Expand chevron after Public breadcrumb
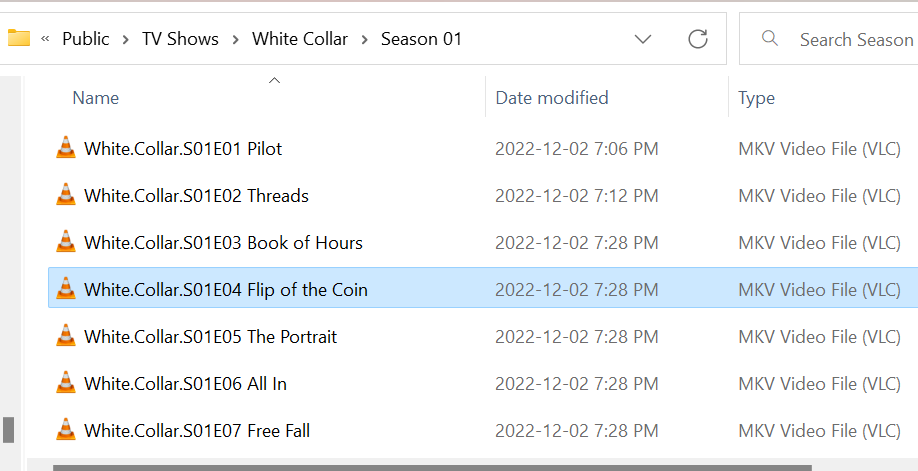This screenshot has width=918, height=471. click(126, 39)
